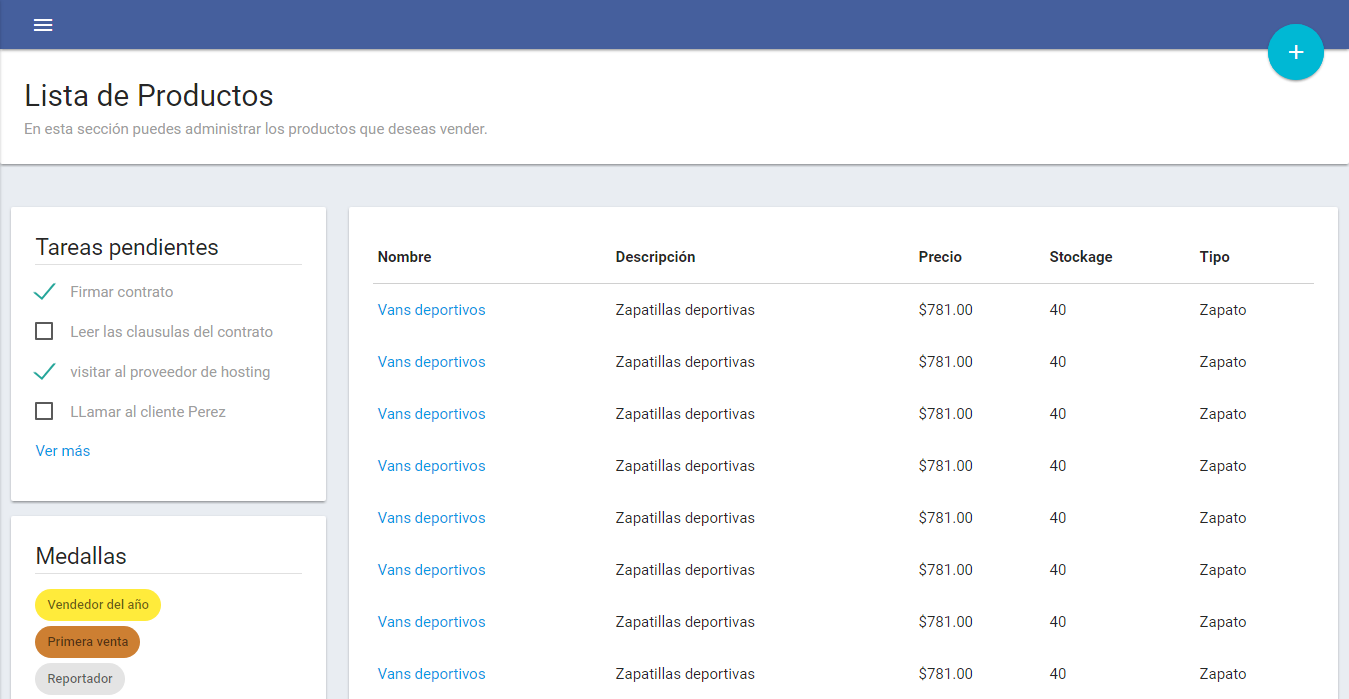
Task: Click the Descripción column header
Action: pyautogui.click(x=655, y=257)
